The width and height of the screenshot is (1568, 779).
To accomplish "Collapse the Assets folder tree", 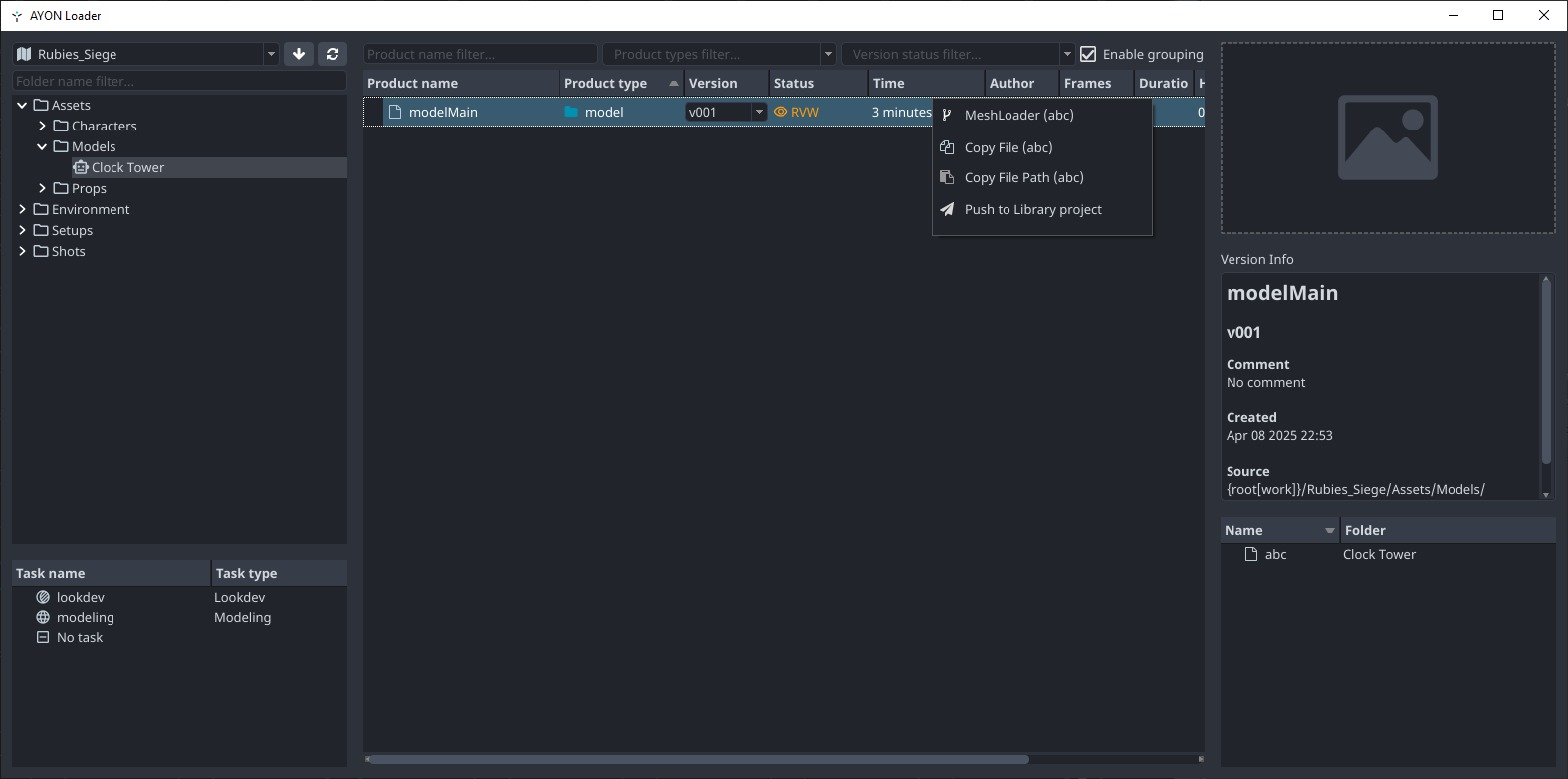I will click(x=22, y=105).
